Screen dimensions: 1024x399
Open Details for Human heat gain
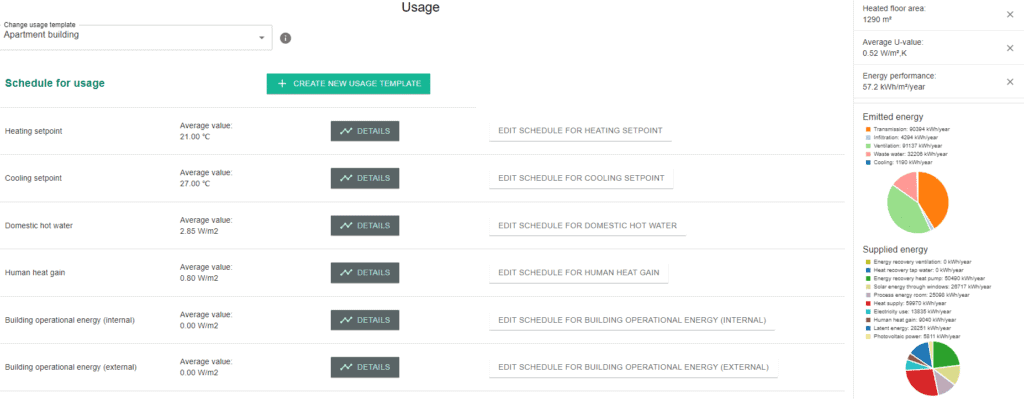coord(365,272)
